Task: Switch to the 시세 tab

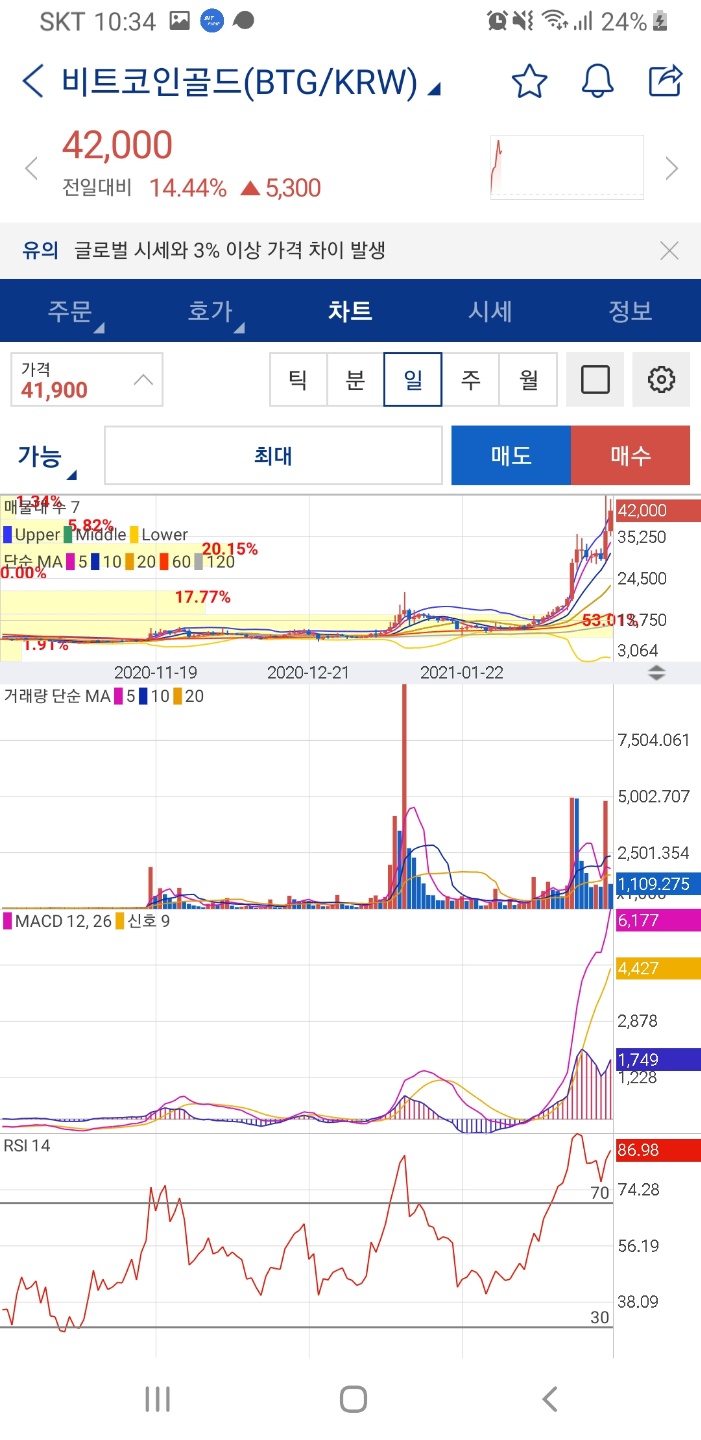Action: click(x=490, y=311)
